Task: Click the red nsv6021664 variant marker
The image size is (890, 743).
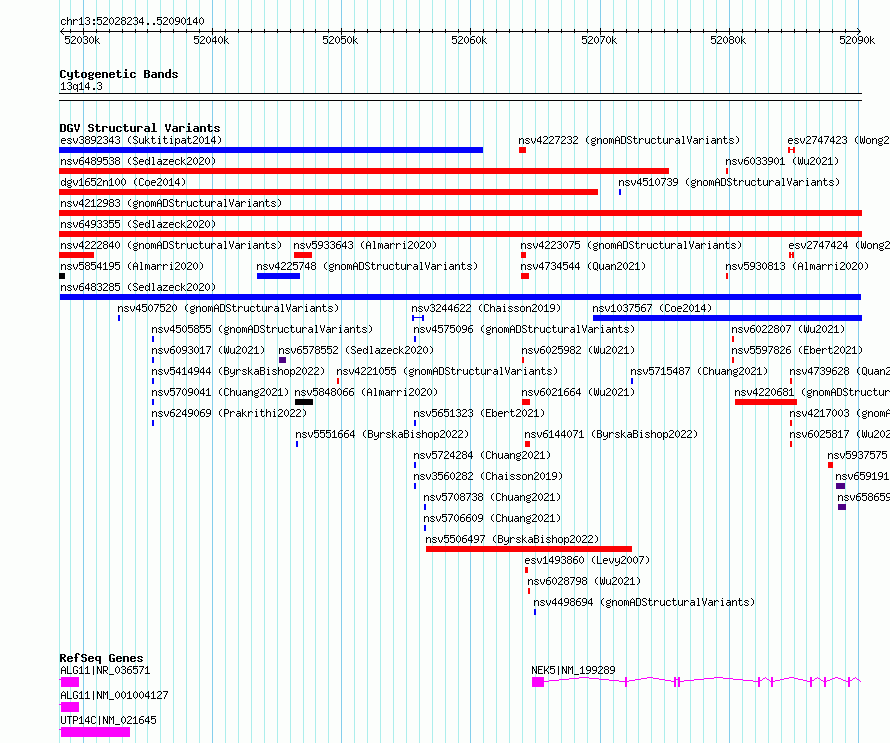Action: (526, 402)
